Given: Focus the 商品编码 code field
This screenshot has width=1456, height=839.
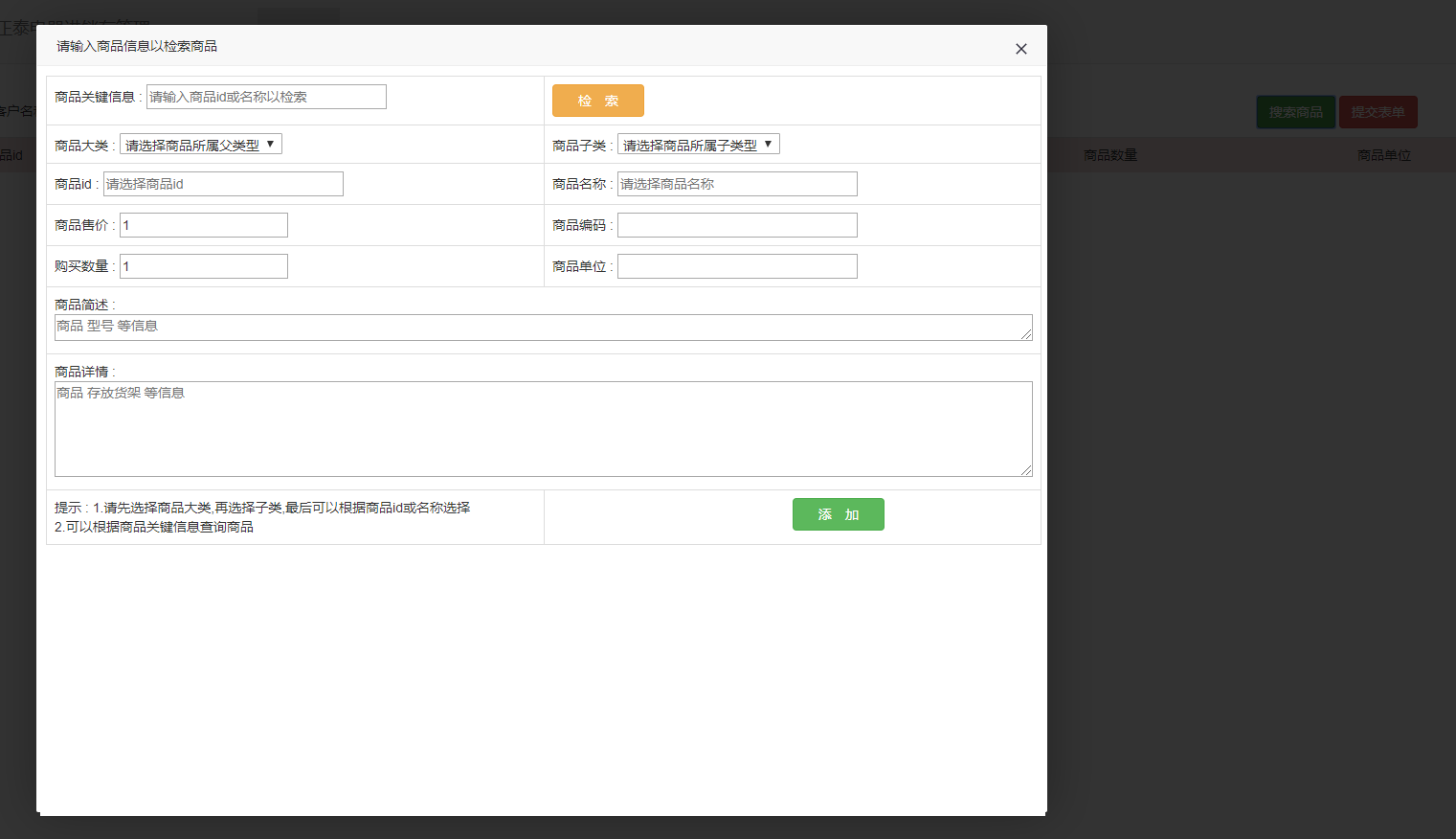Looking at the screenshot, I should (x=737, y=225).
